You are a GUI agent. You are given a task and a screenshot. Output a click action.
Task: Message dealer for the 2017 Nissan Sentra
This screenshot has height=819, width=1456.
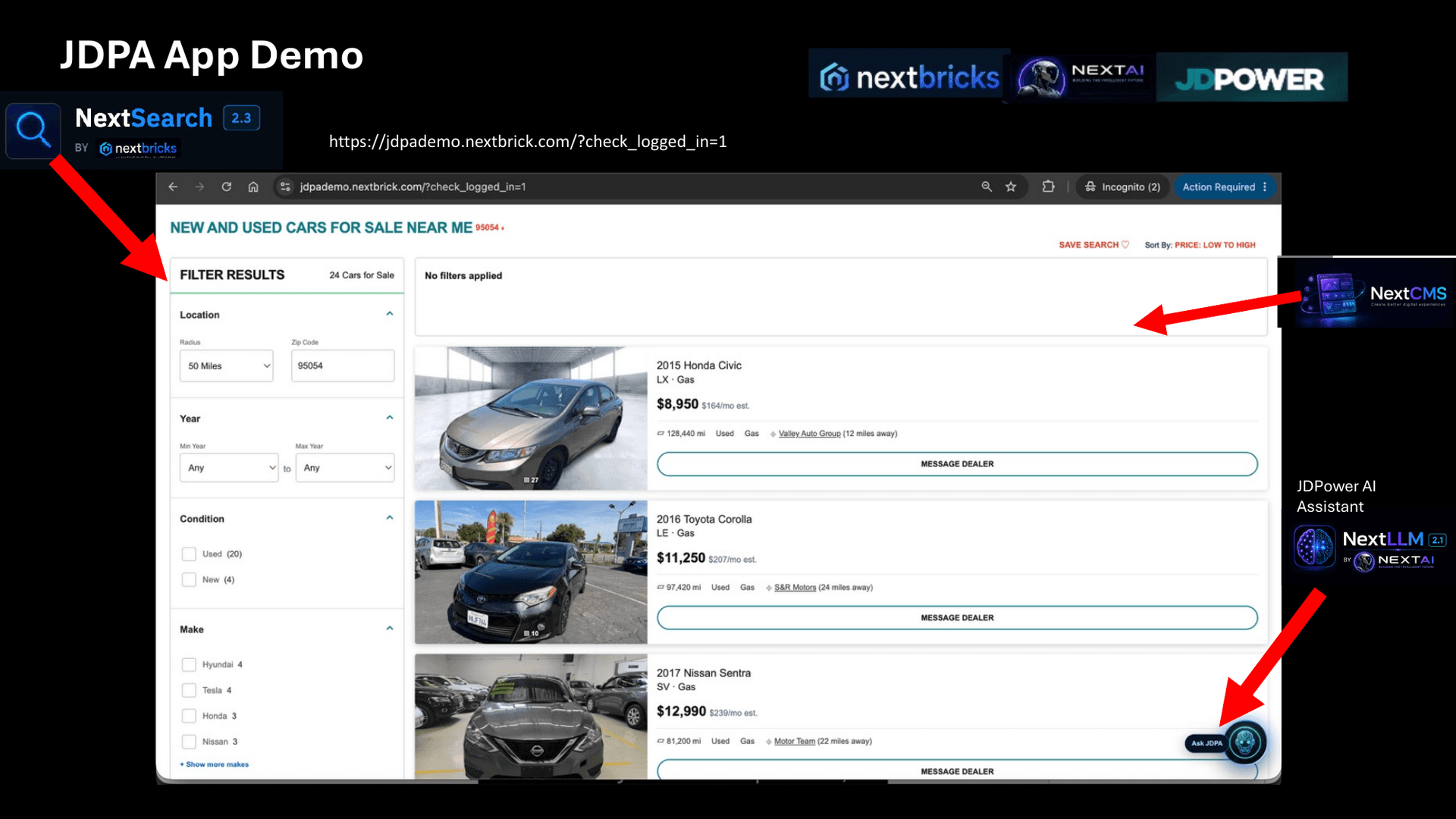coord(957,771)
